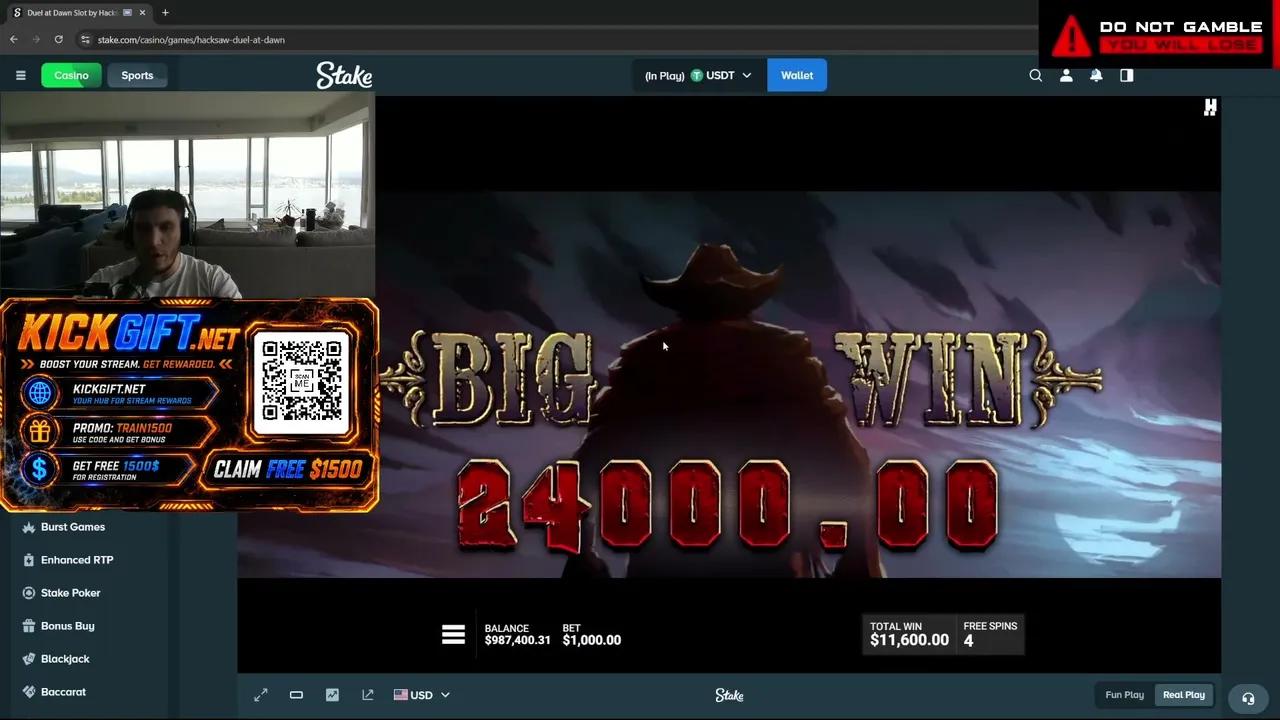Open the notifications bell
Image resolution: width=1280 pixels, height=720 pixels.
[x=1096, y=75]
